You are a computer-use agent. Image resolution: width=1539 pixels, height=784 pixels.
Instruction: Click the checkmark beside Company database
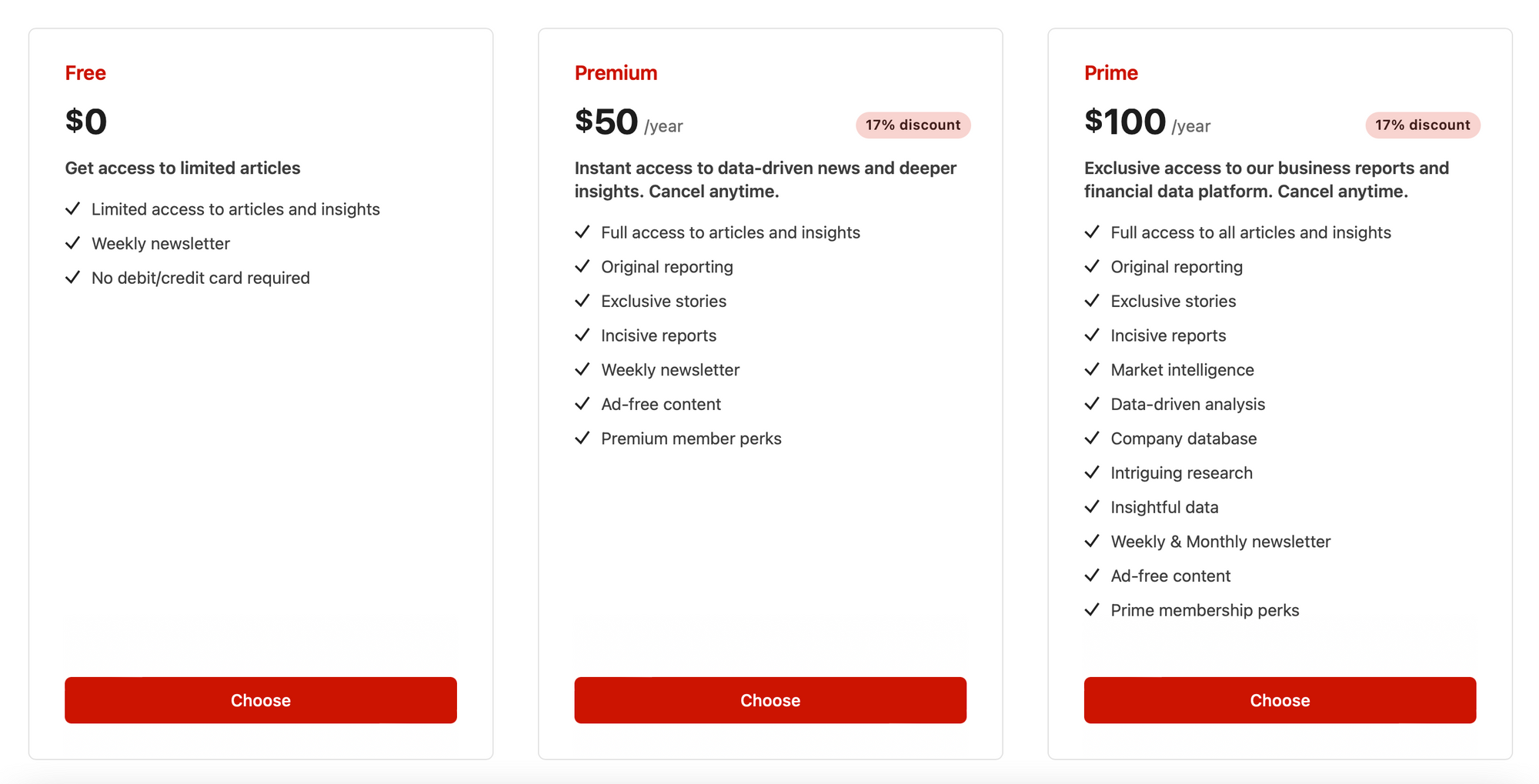tap(1092, 438)
